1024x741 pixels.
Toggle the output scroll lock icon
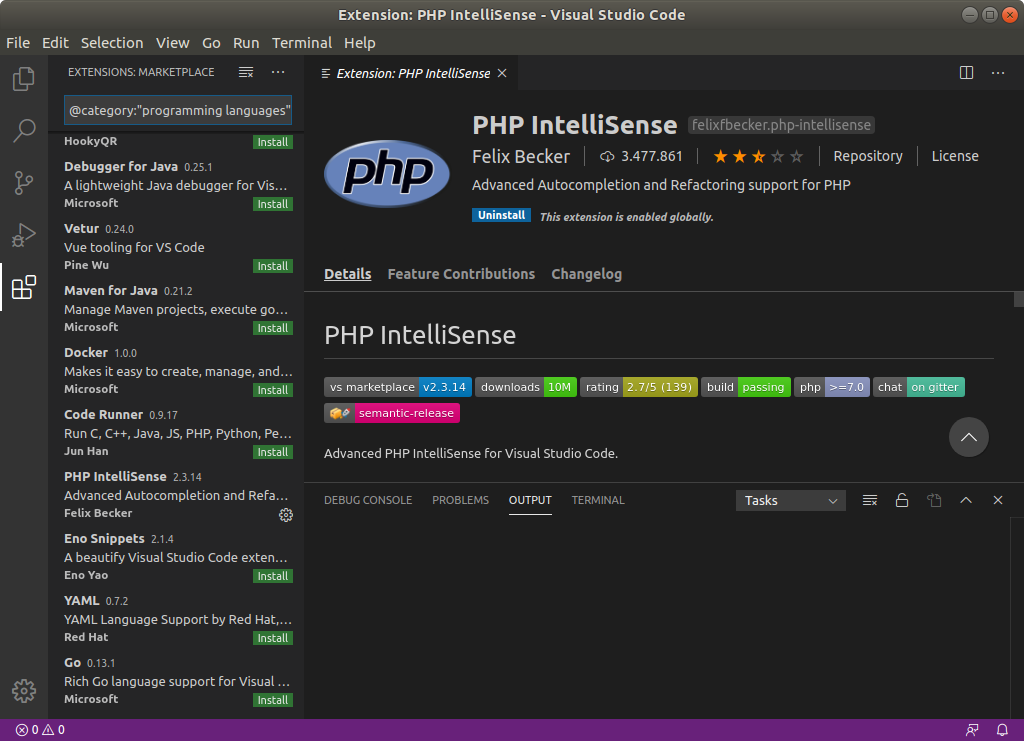click(902, 500)
